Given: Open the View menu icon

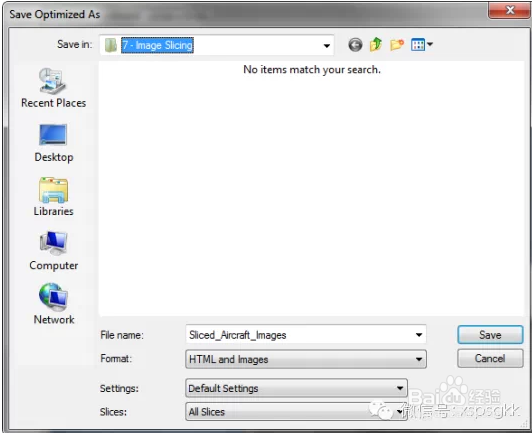Looking at the screenshot, I should pyautogui.click(x=421, y=44).
